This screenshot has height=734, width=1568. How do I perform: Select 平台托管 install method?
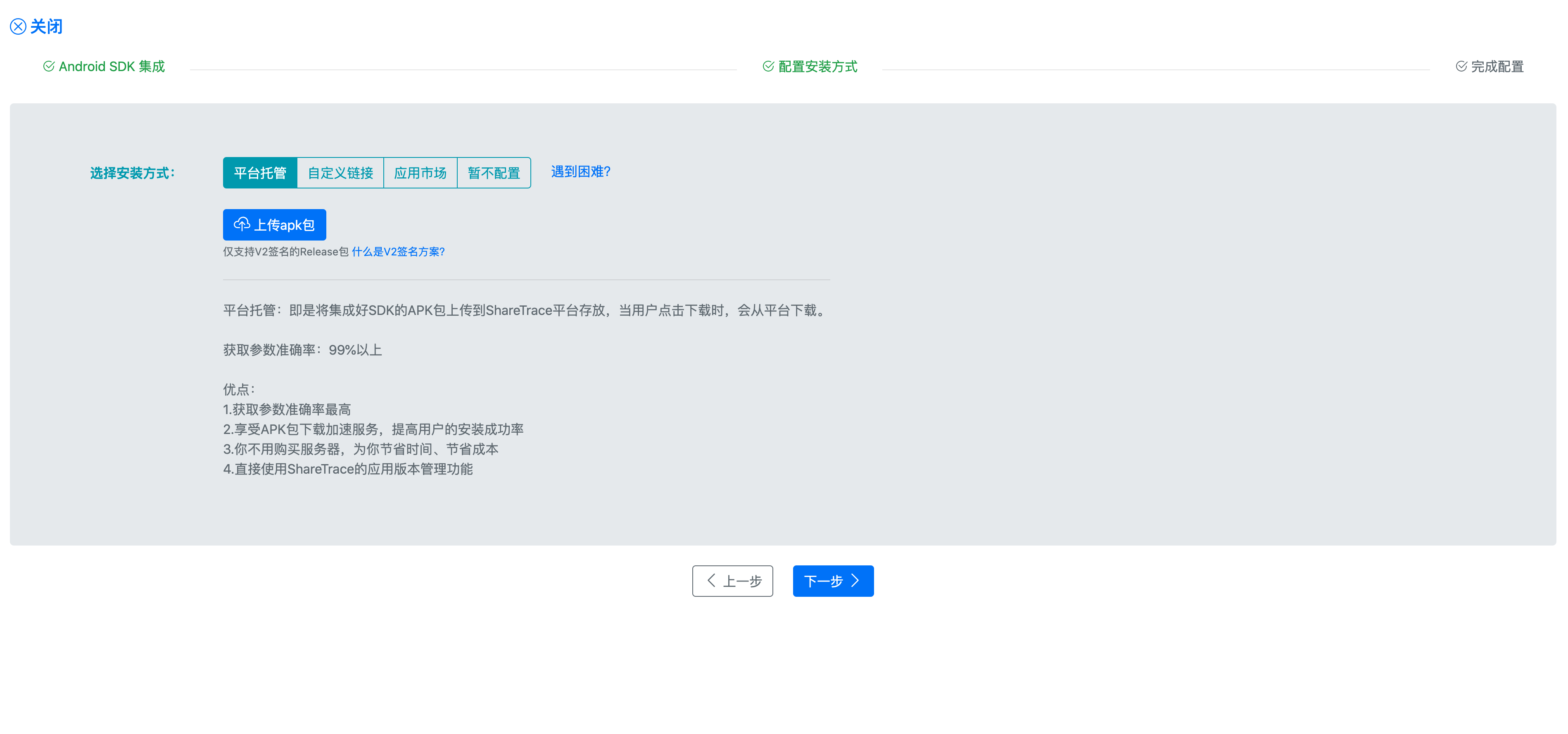coord(260,173)
